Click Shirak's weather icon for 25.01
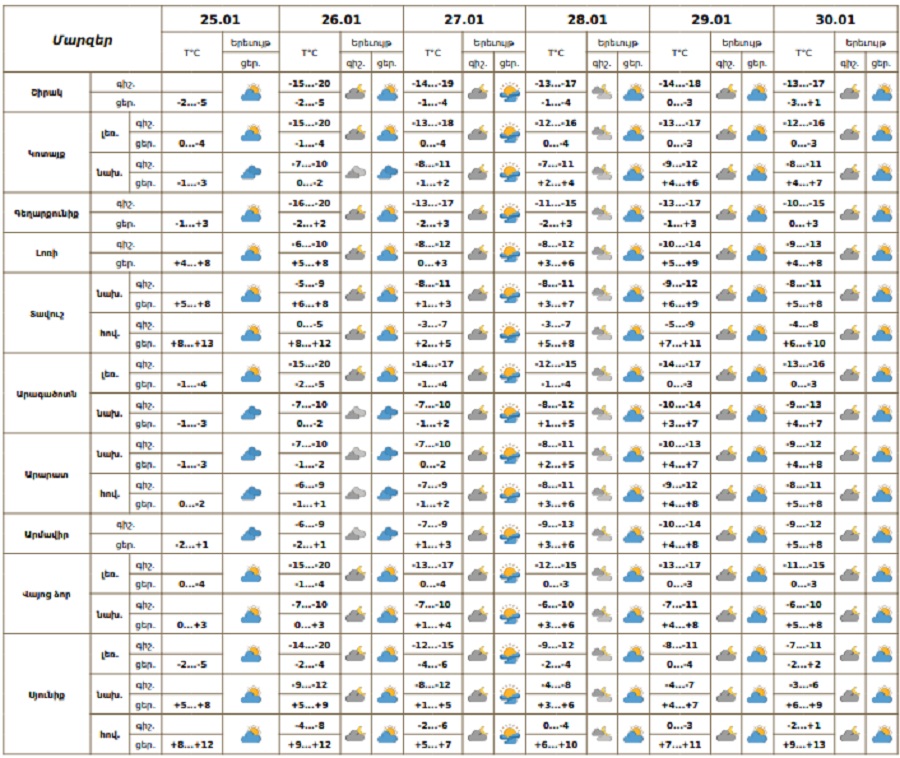The height and width of the screenshot is (758, 900). coord(250,92)
